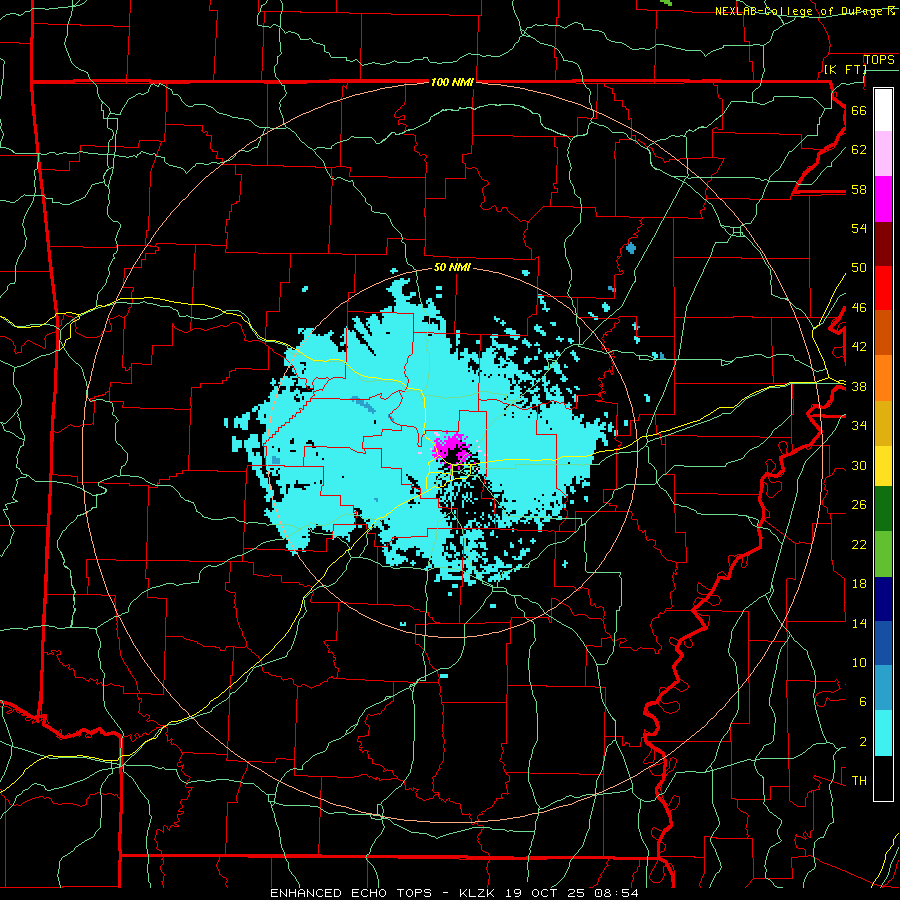Click the light pink legend swatch
Screen dimensions: 900x900
pos(883,154)
